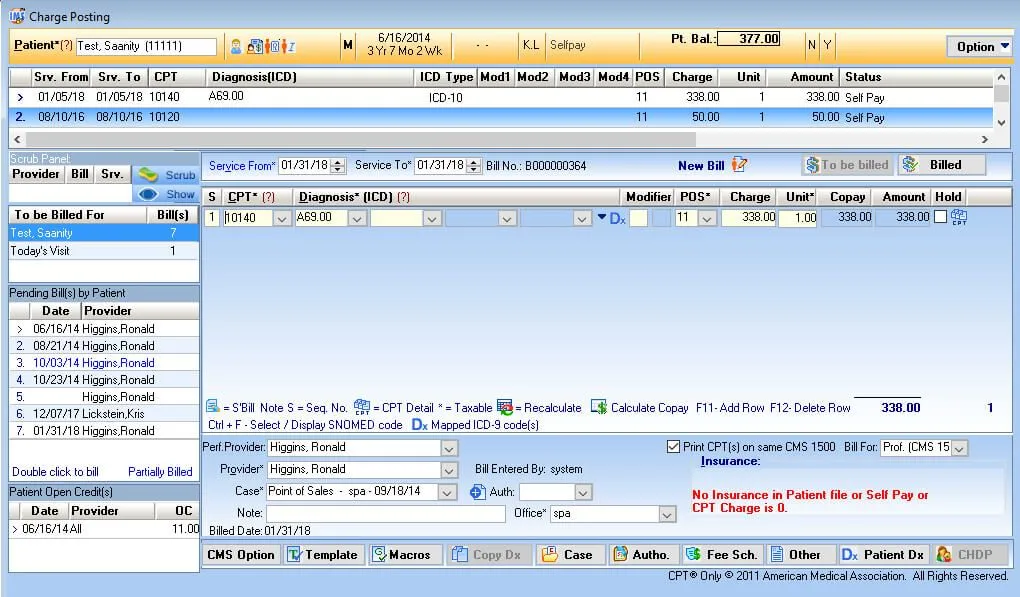Click the Recalculate icon
Image resolution: width=1020 pixels, height=597 pixels.
[x=504, y=407]
